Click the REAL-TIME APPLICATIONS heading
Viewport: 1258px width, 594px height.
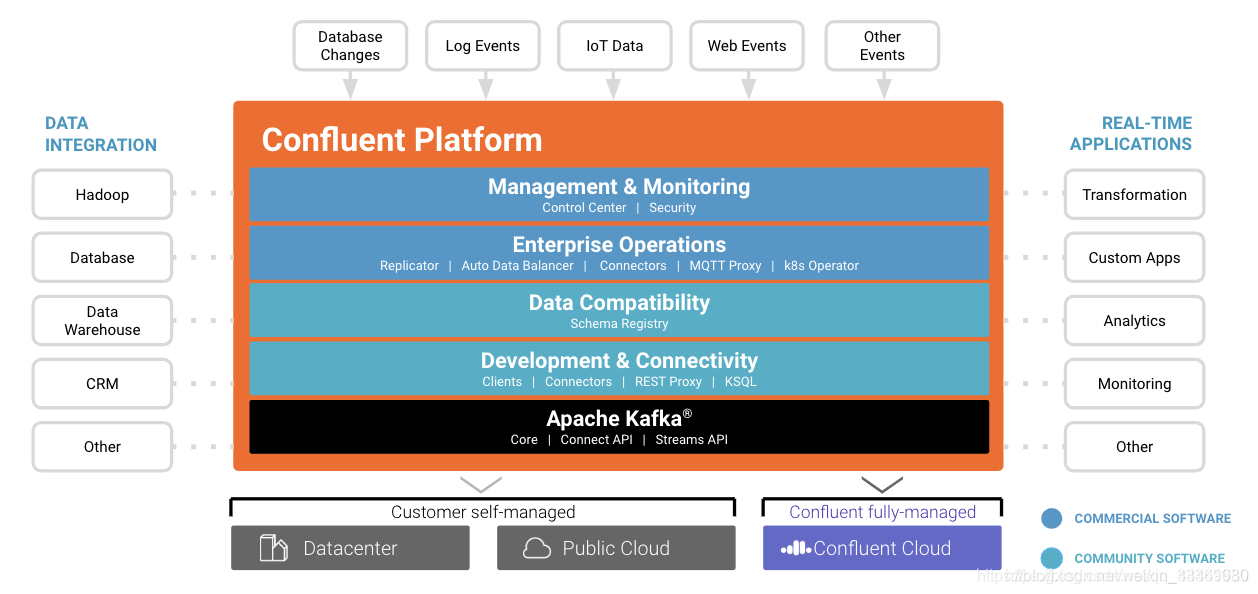pyautogui.click(x=1131, y=134)
